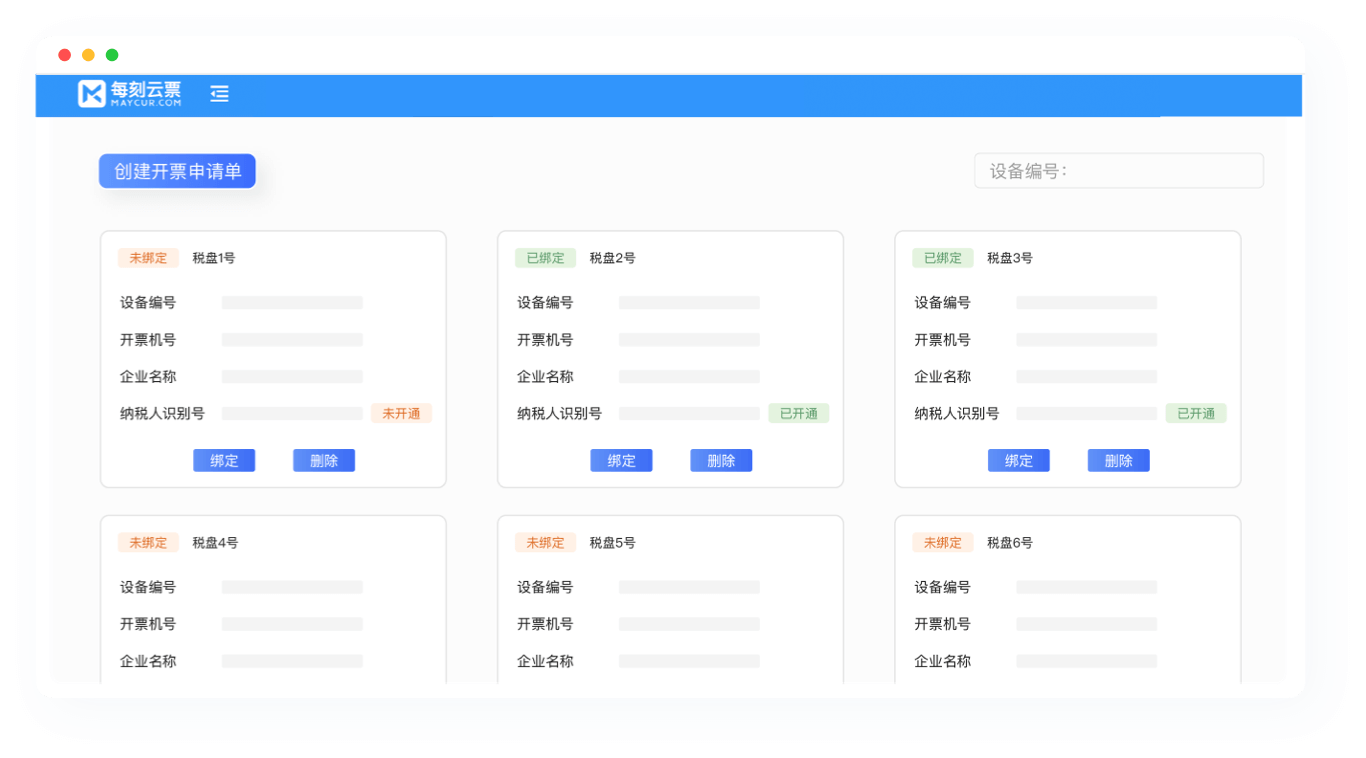
Task: Click Delete button on tax disk 3
Action: coord(1118,460)
